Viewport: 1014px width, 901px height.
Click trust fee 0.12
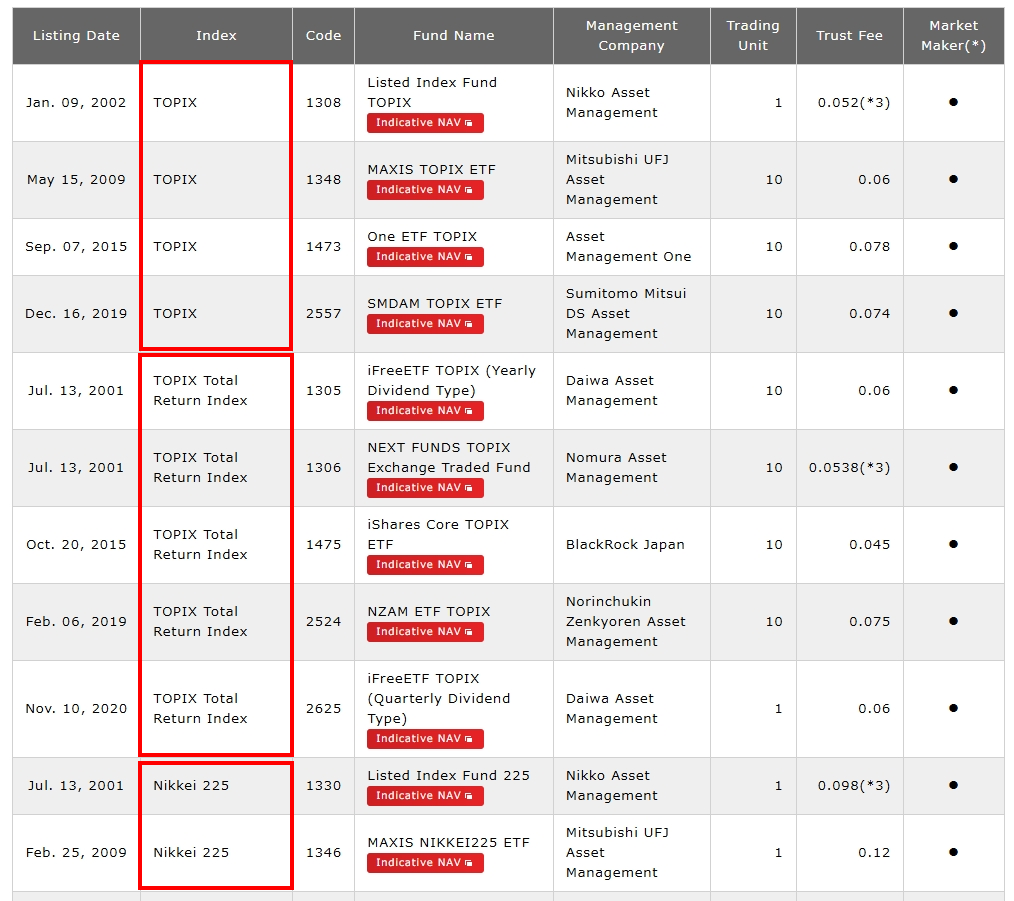(874, 853)
